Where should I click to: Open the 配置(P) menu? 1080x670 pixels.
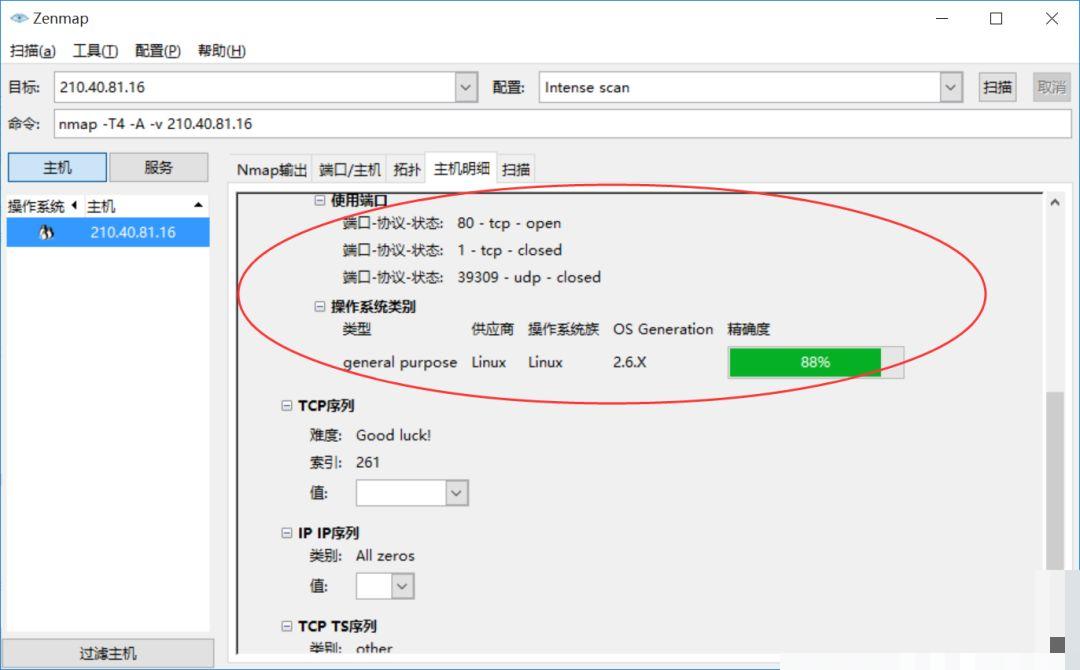[158, 51]
